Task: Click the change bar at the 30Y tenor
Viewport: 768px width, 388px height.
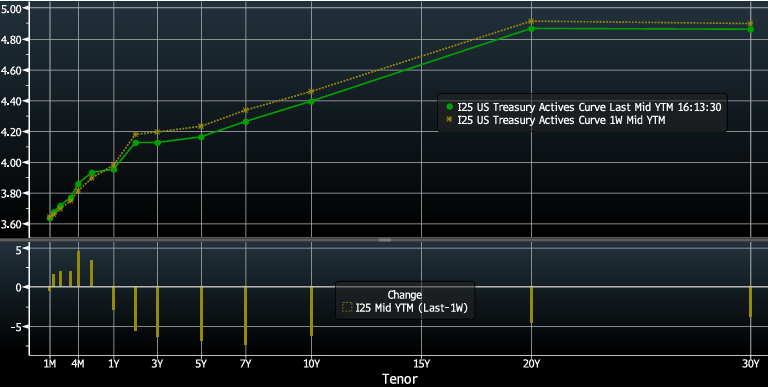Action: (x=751, y=302)
